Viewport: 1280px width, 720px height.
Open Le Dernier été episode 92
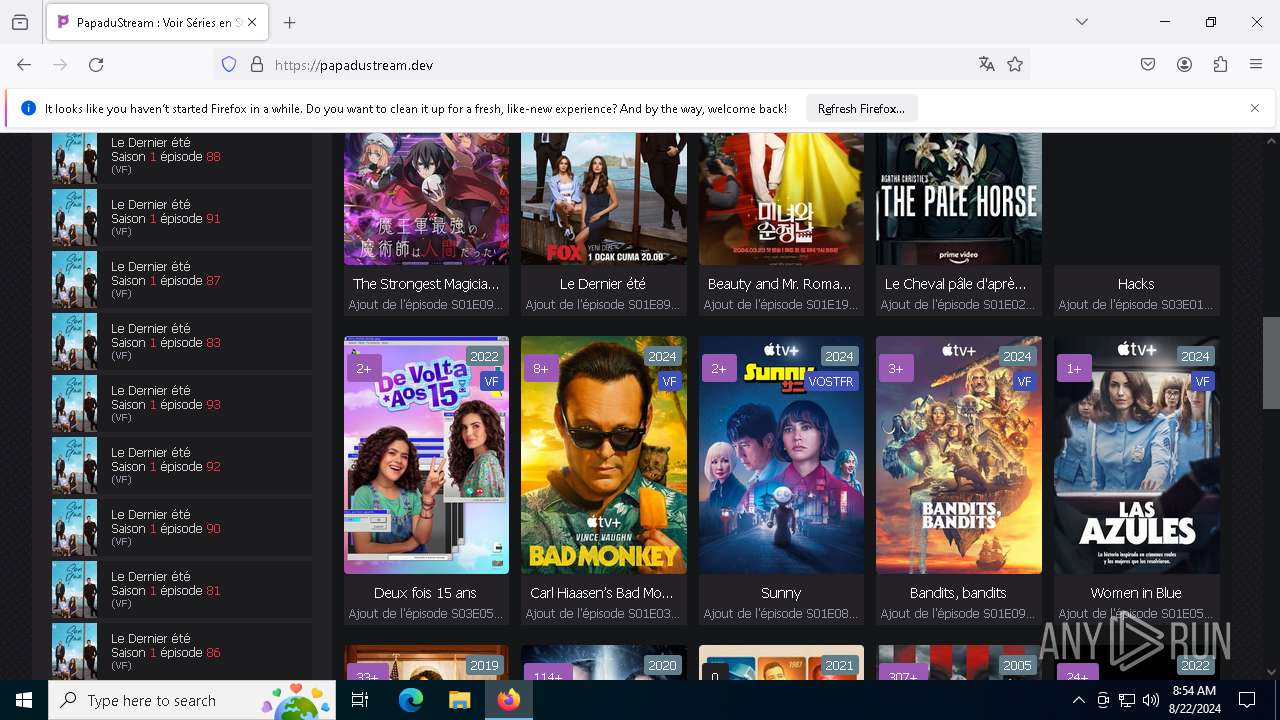click(x=182, y=466)
